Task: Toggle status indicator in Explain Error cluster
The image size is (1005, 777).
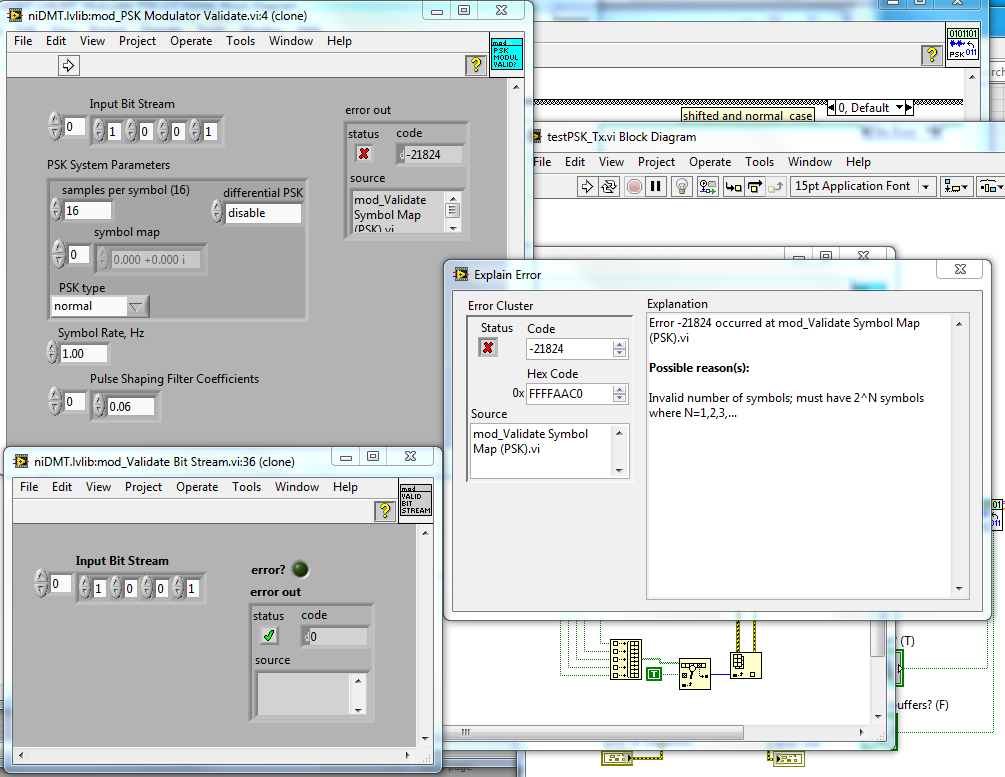Action: (488, 347)
